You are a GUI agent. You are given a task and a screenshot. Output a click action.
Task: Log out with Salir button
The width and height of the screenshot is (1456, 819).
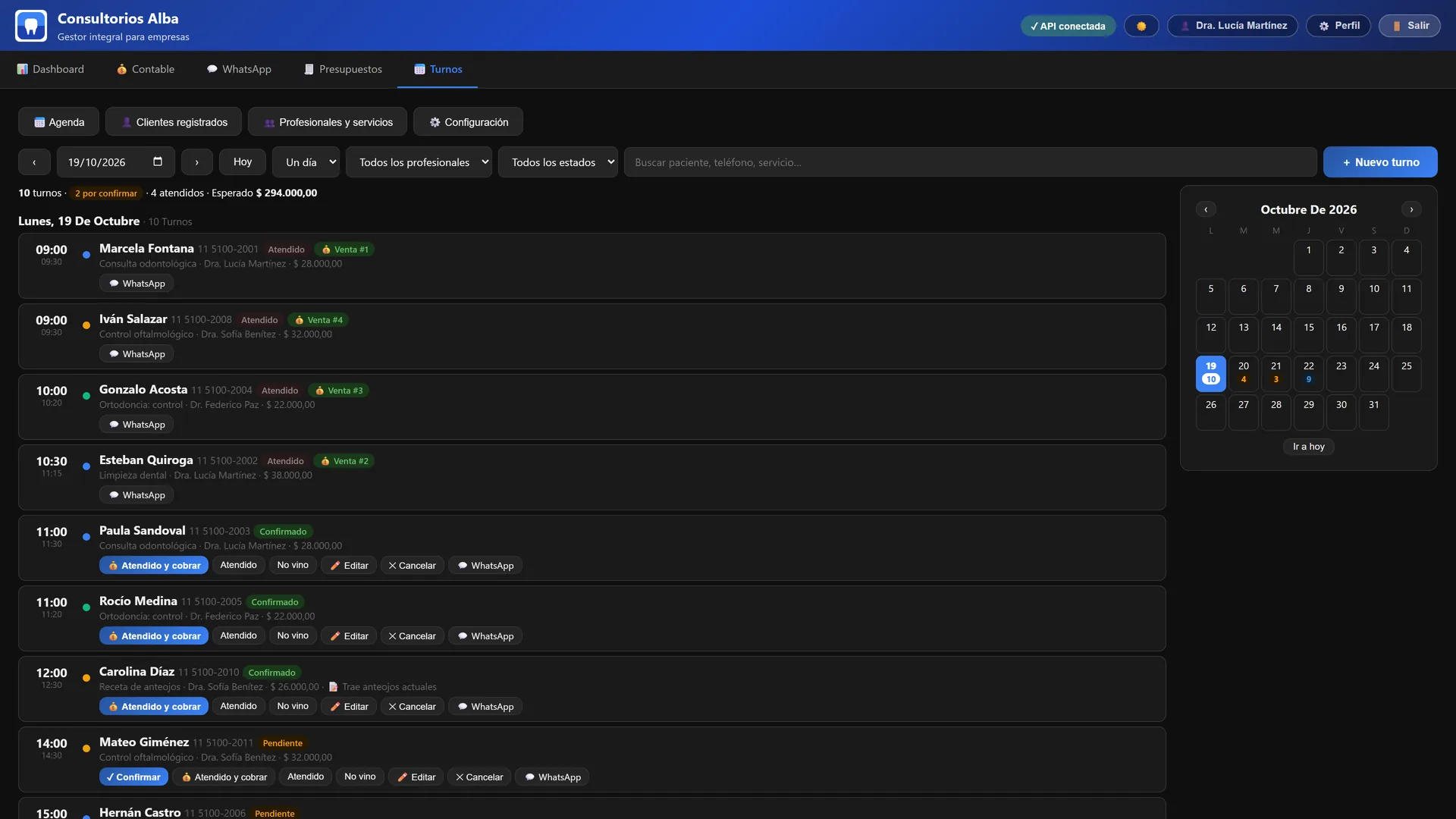coord(1410,26)
